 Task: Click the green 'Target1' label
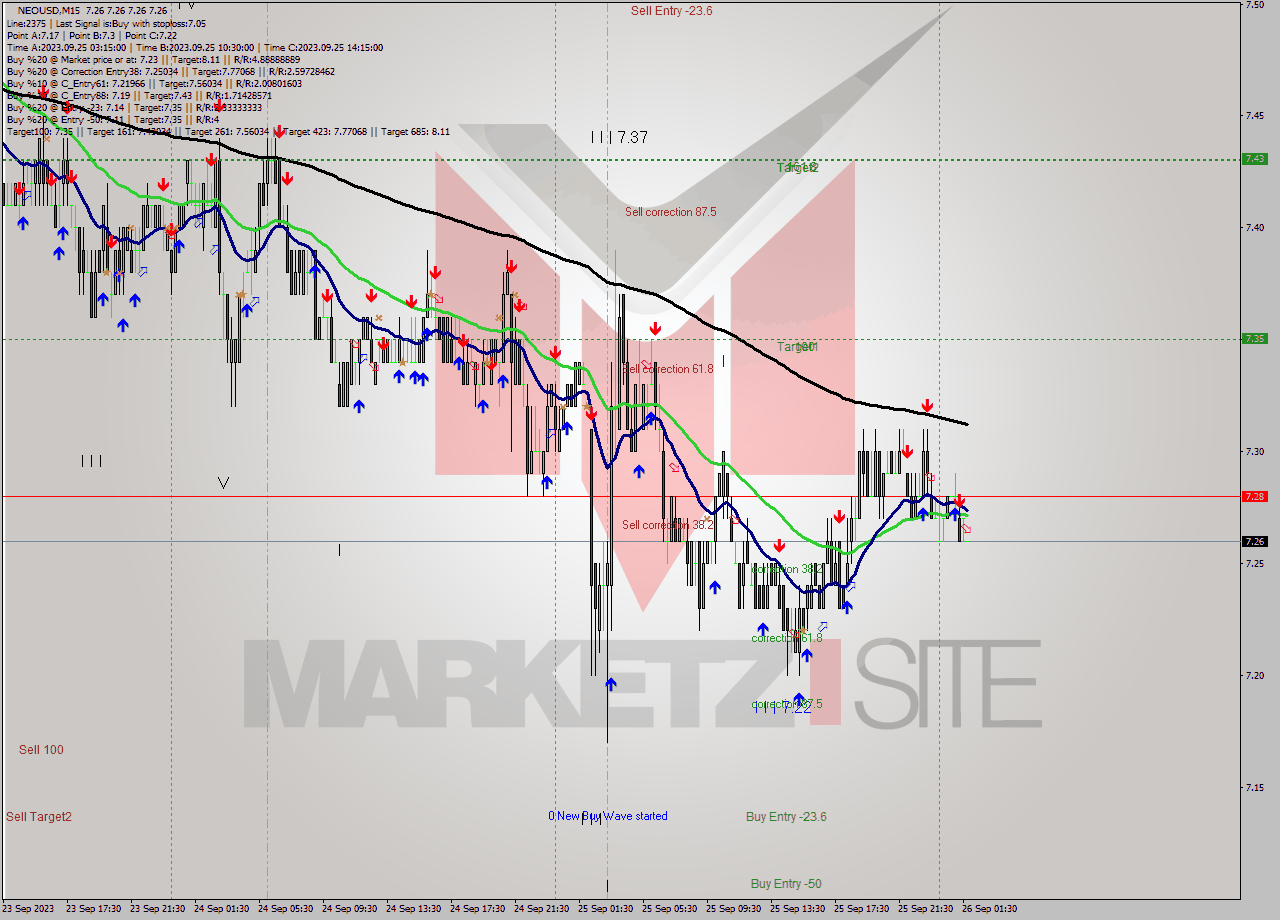coord(798,347)
